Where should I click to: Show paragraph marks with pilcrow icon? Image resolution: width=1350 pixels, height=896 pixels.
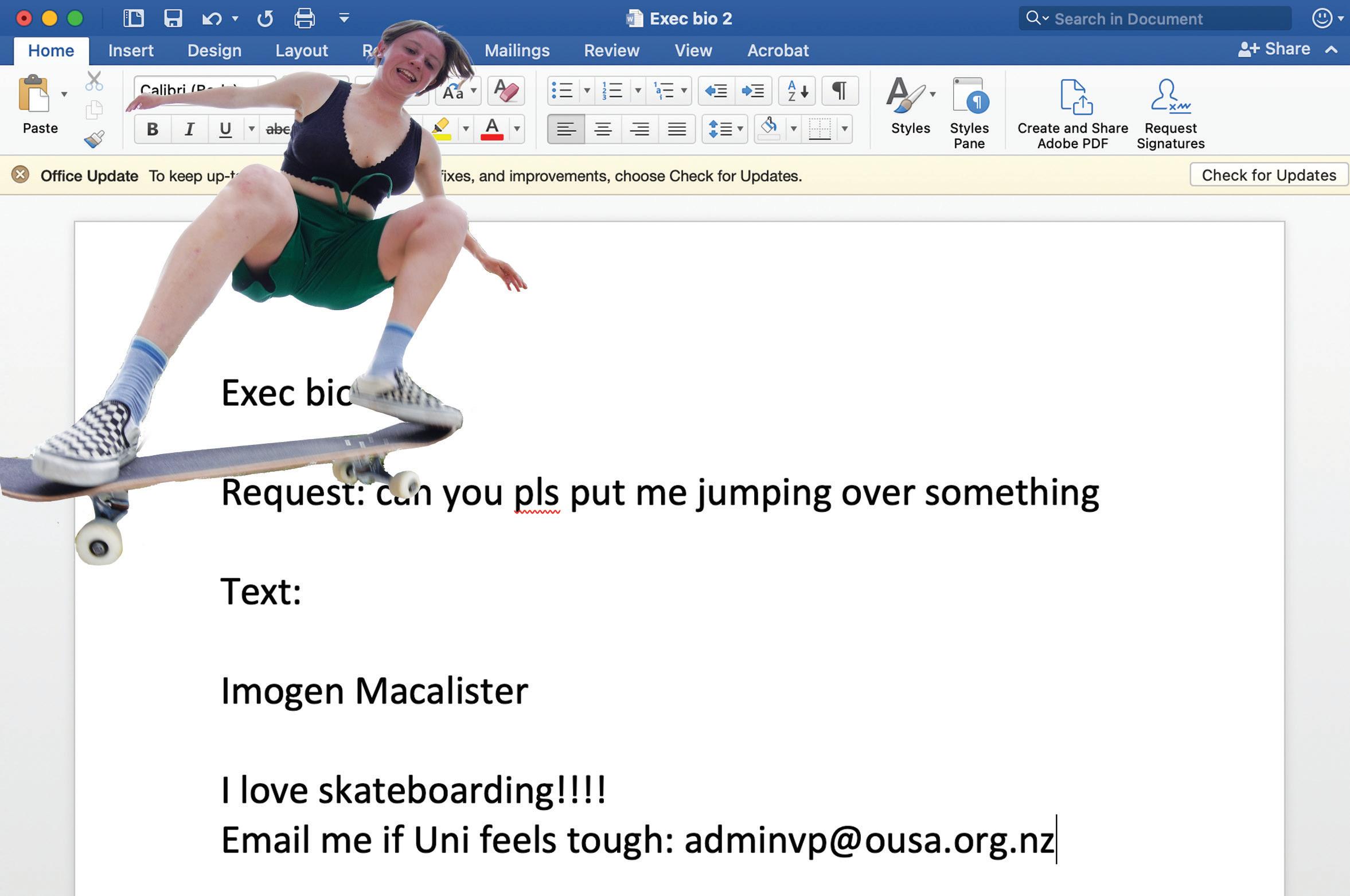point(840,91)
